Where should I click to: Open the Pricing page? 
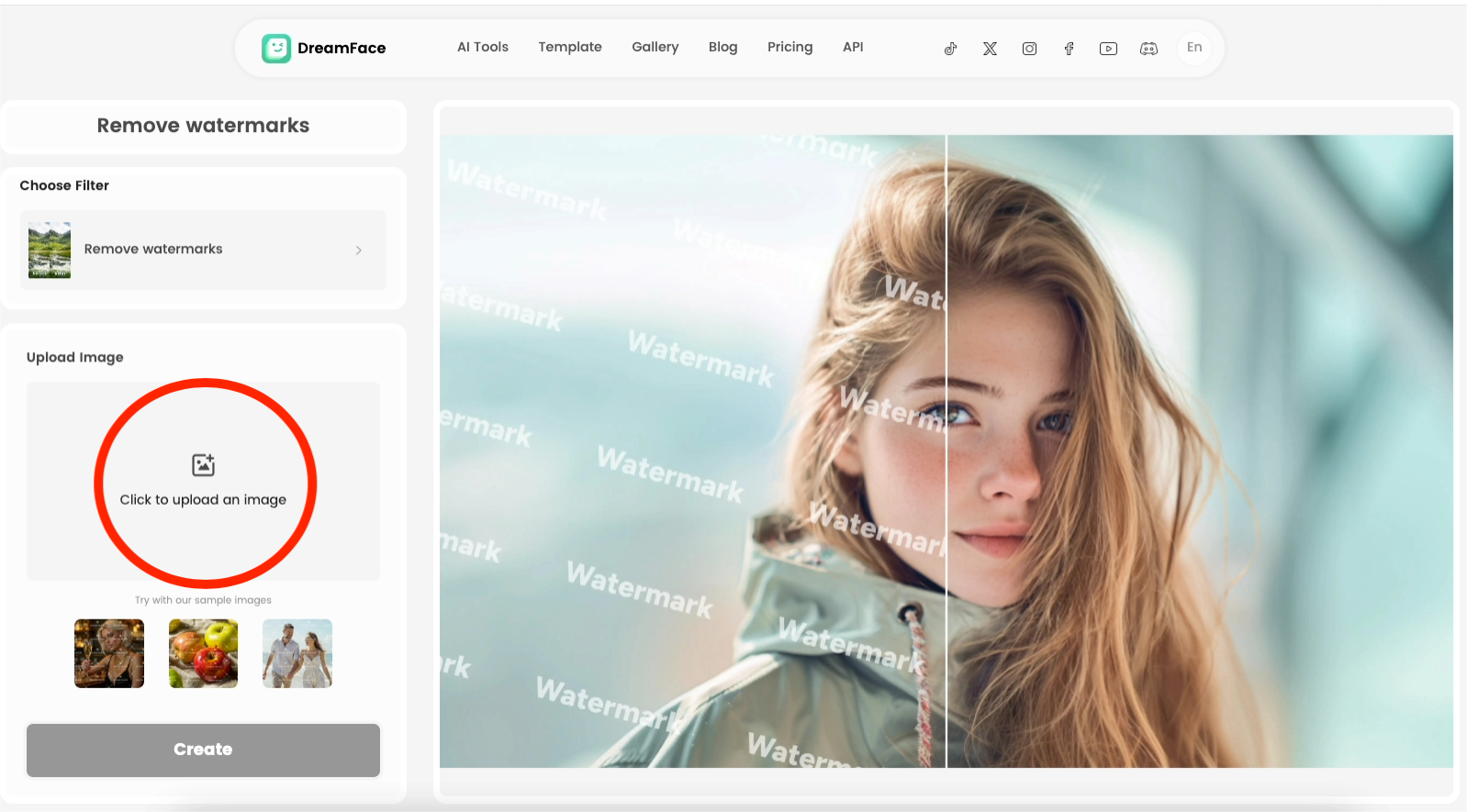pyautogui.click(x=790, y=47)
